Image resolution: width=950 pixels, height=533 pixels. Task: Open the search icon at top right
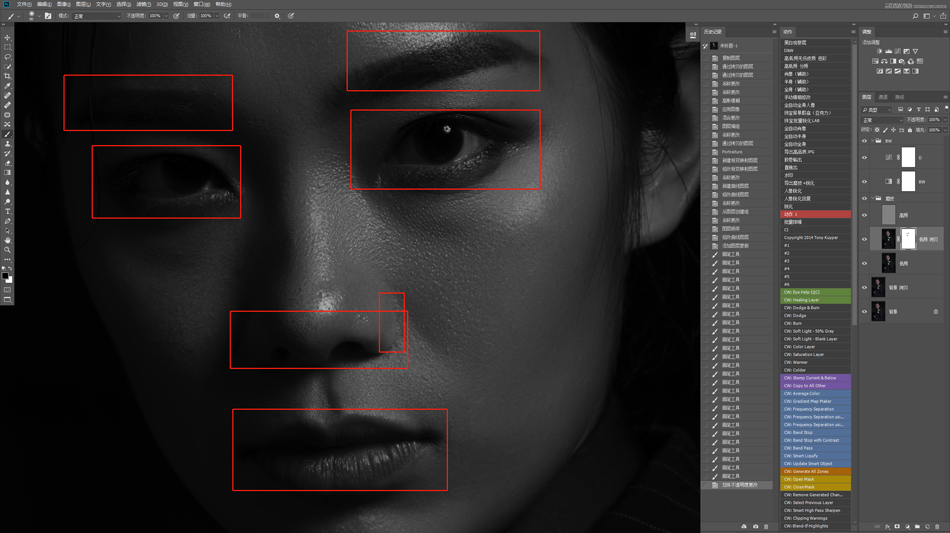click(x=915, y=16)
